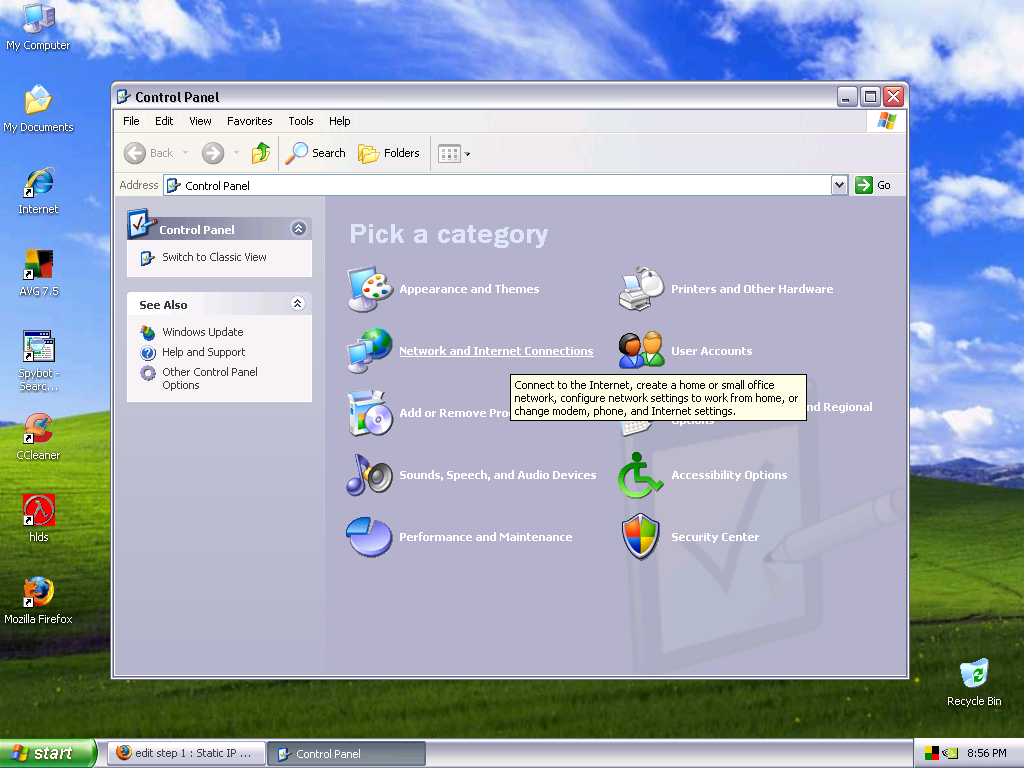Image resolution: width=1024 pixels, height=768 pixels.
Task: Click Other Control Panel Options link
Action: [210, 378]
